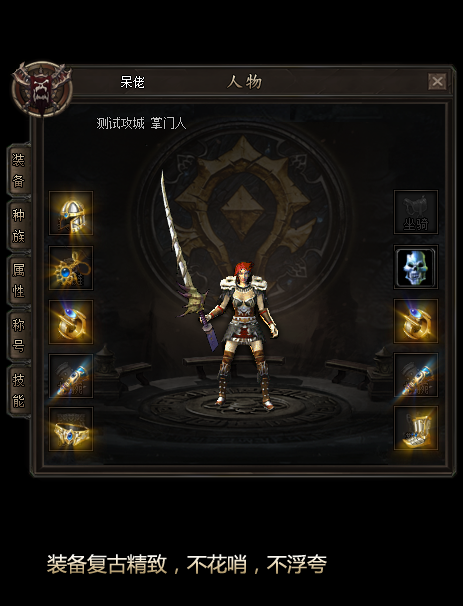Select the left-hand gold ring slot
This screenshot has width=463, height=606.
coord(71,322)
